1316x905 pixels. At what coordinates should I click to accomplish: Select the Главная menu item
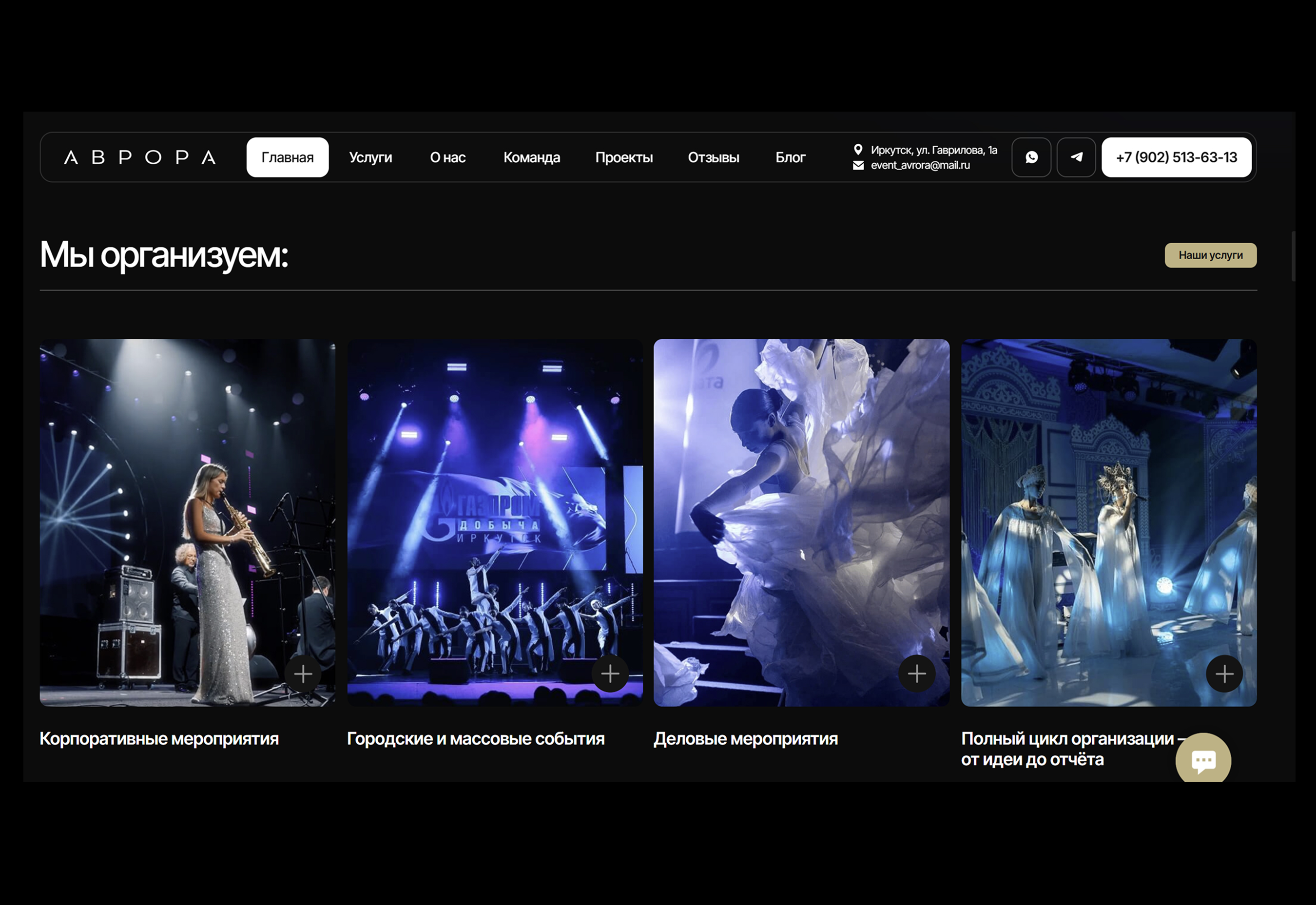(288, 157)
